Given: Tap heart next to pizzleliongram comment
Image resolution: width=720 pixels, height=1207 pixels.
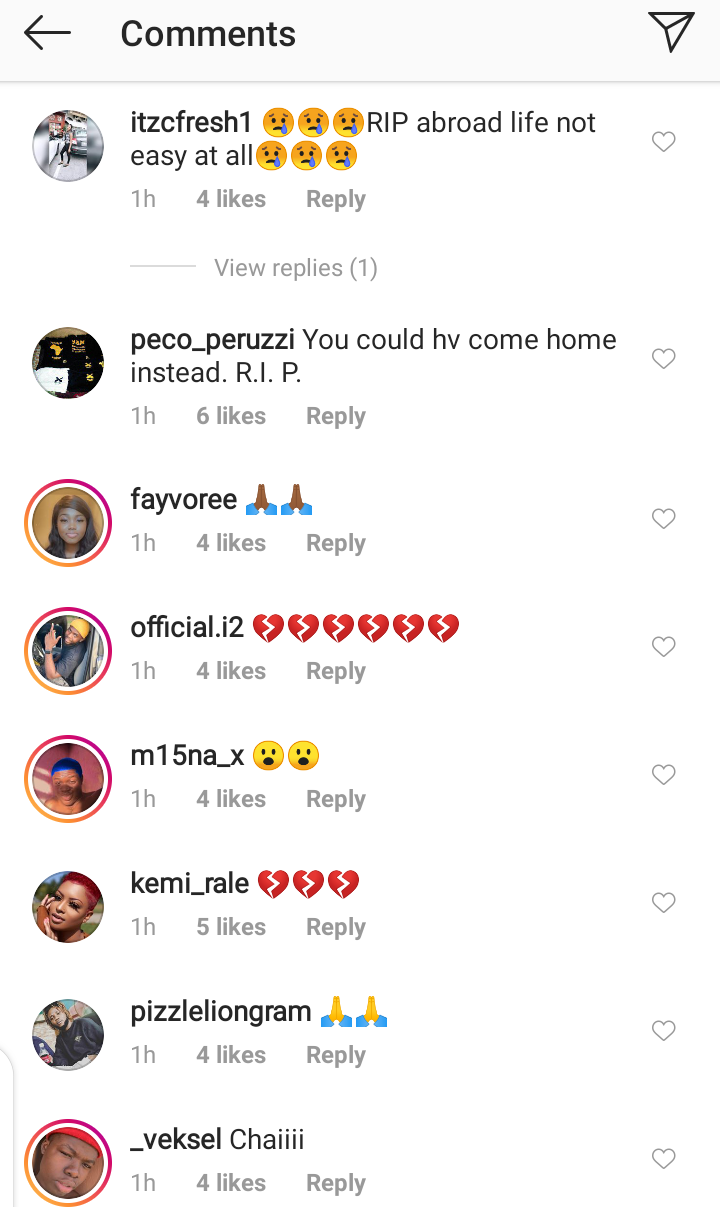Looking at the screenshot, I should pos(663,1031).
